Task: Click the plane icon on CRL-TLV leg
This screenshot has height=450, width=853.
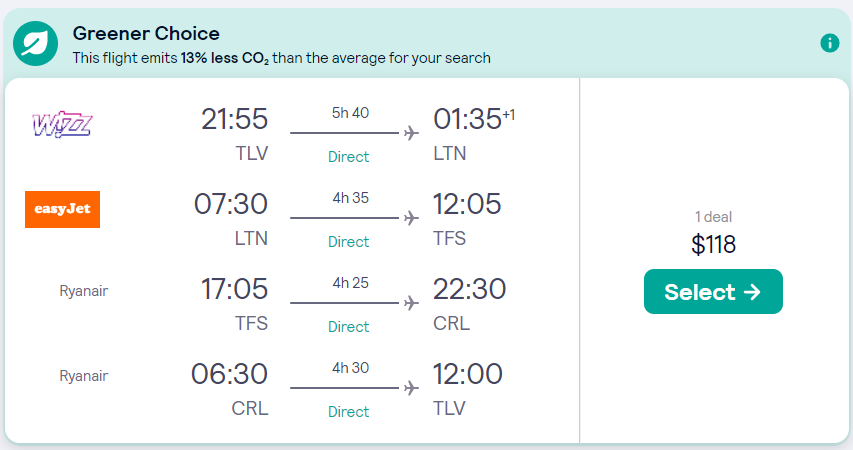Action: 411,388
